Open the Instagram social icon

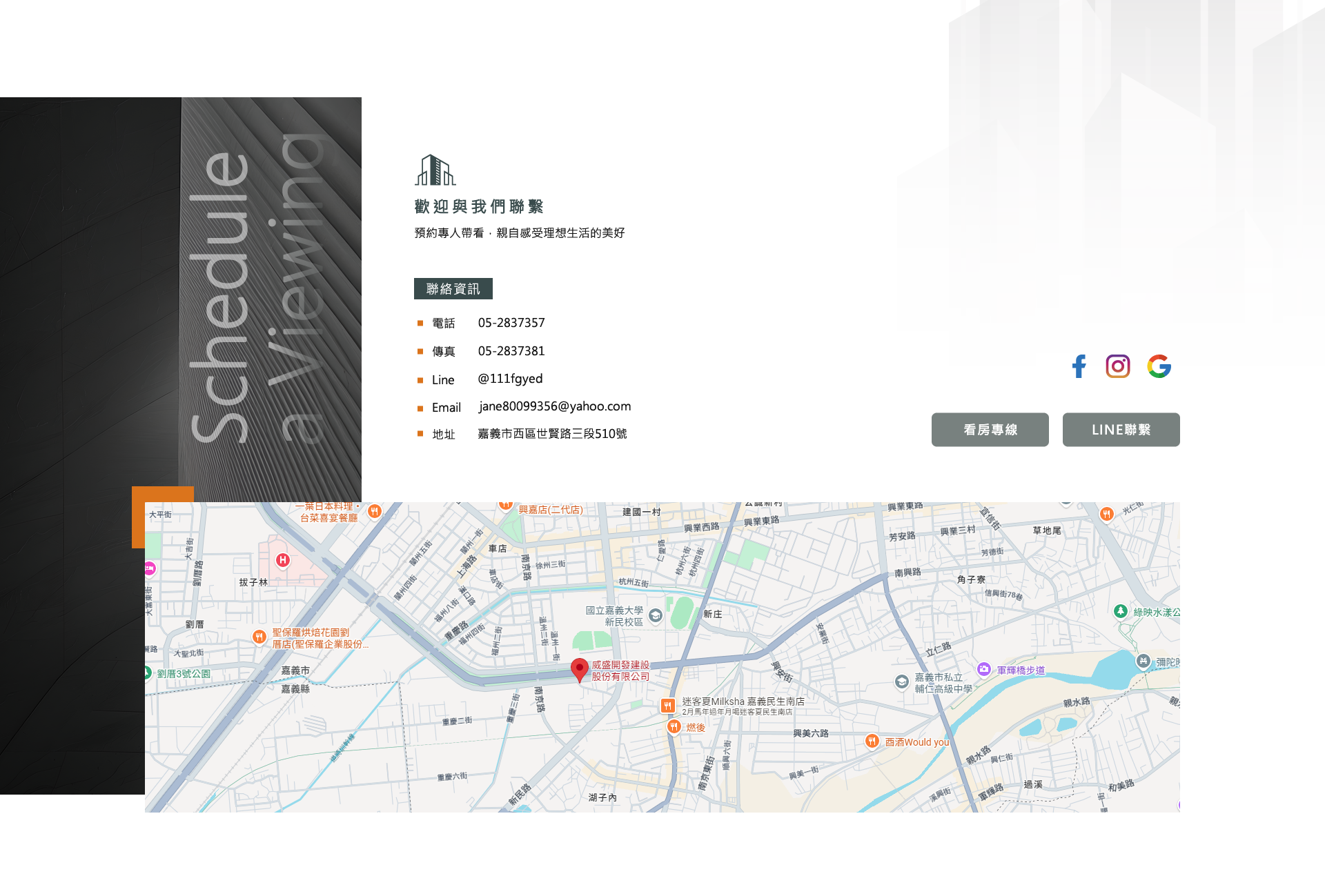pyautogui.click(x=1117, y=366)
